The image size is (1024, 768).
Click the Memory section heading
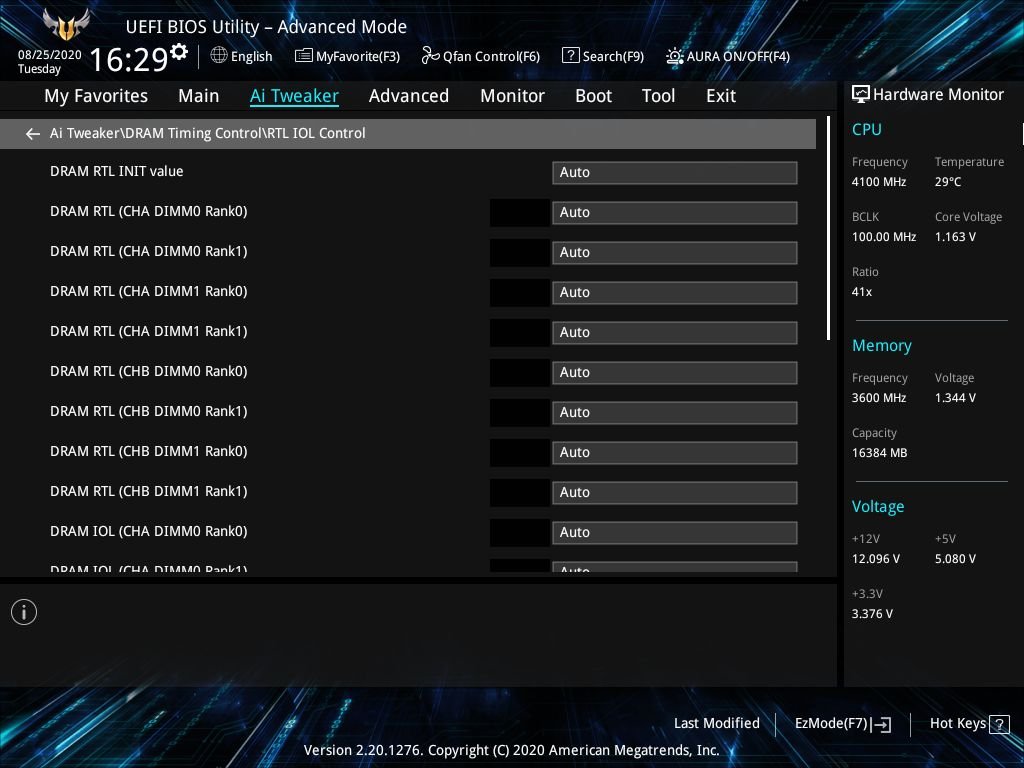pyautogui.click(x=882, y=345)
